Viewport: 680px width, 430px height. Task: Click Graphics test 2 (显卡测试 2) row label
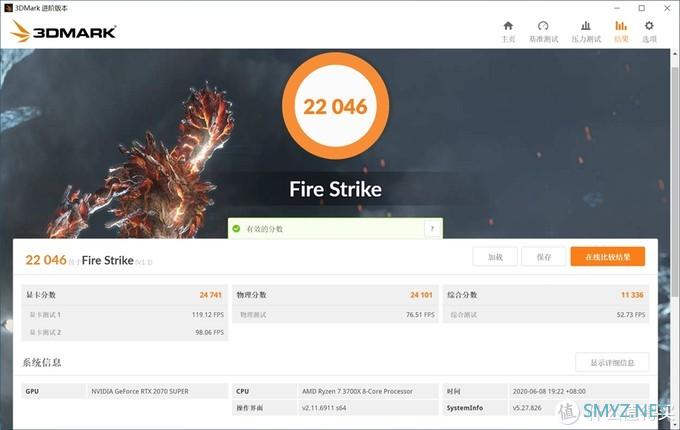[45, 332]
